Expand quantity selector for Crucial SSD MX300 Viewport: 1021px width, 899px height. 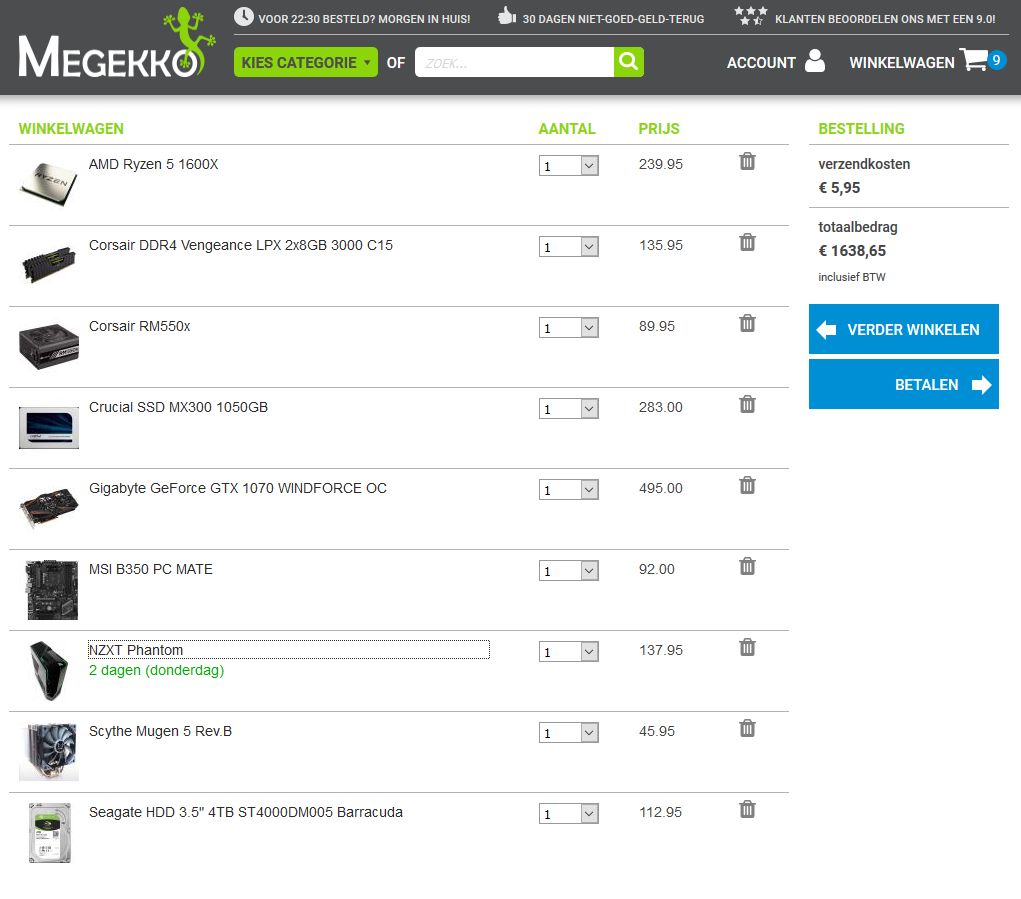click(568, 409)
